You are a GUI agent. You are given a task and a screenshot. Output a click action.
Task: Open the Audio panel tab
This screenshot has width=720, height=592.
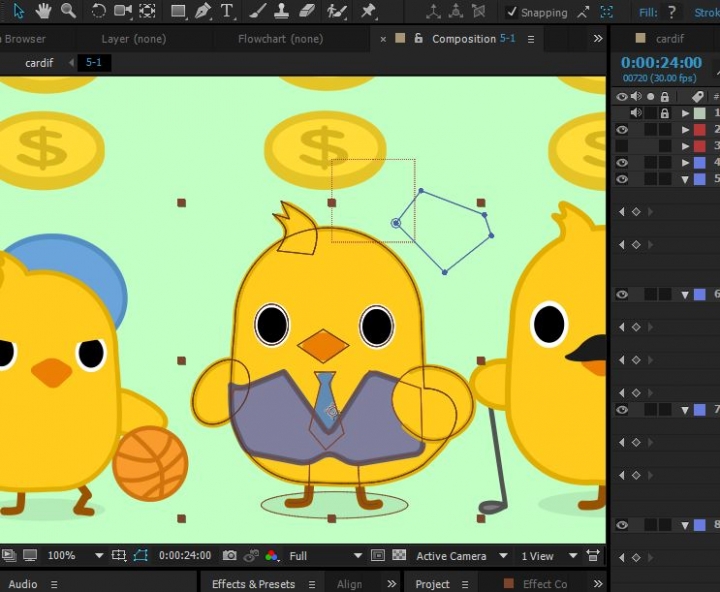tap(23, 584)
